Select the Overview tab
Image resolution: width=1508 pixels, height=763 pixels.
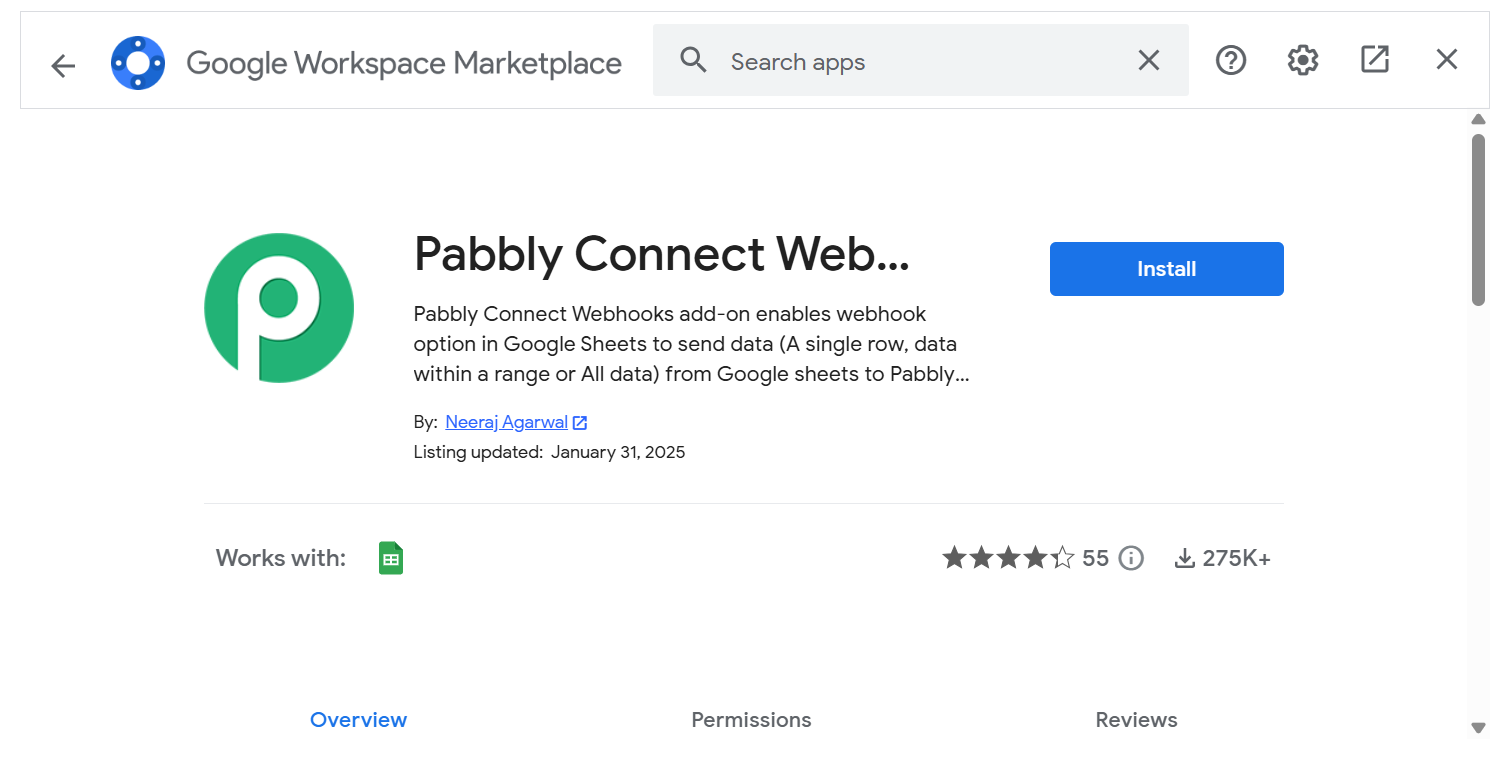point(359,720)
